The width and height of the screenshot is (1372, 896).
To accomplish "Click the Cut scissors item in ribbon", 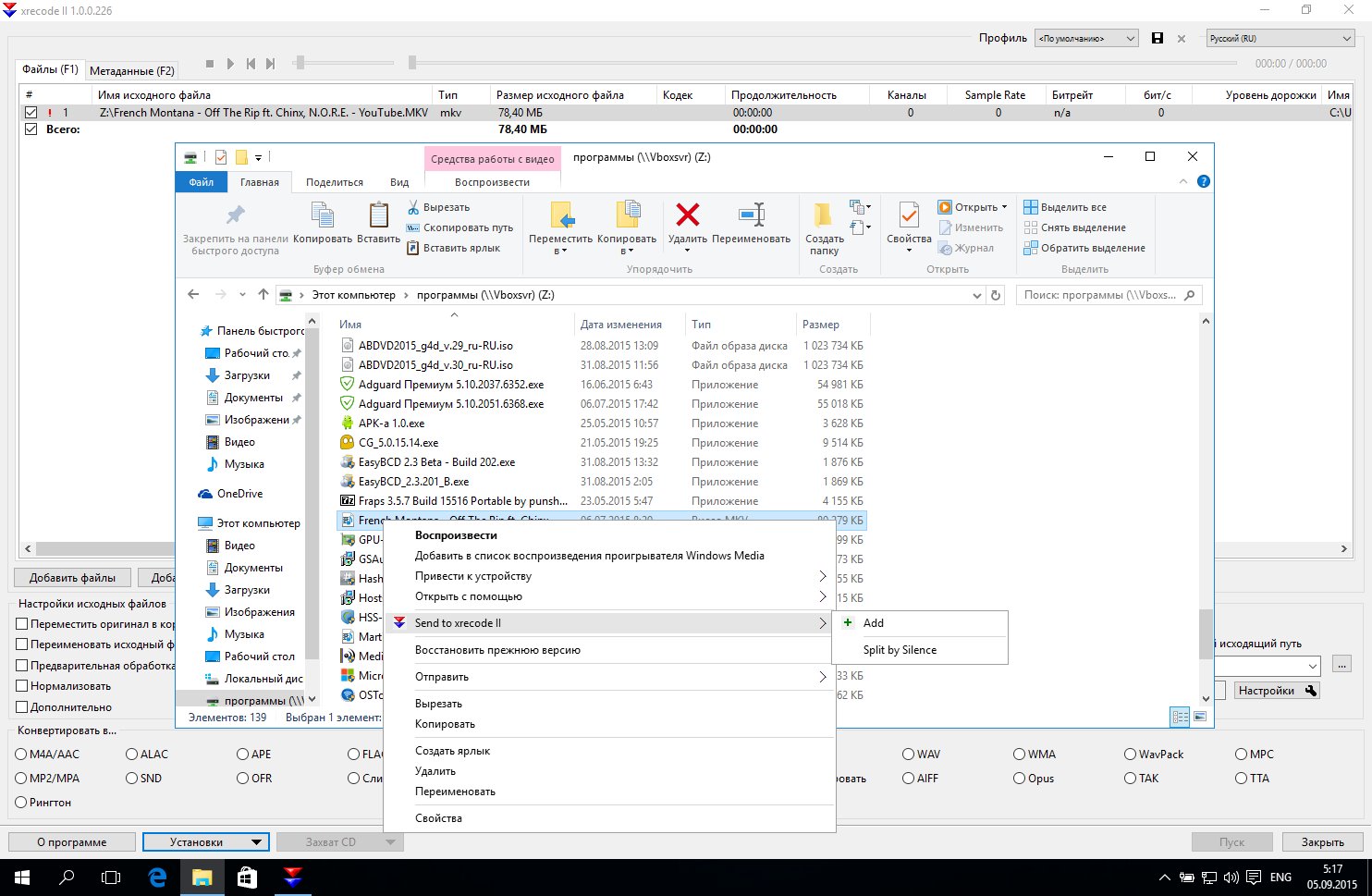I will click(x=438, y=207).
